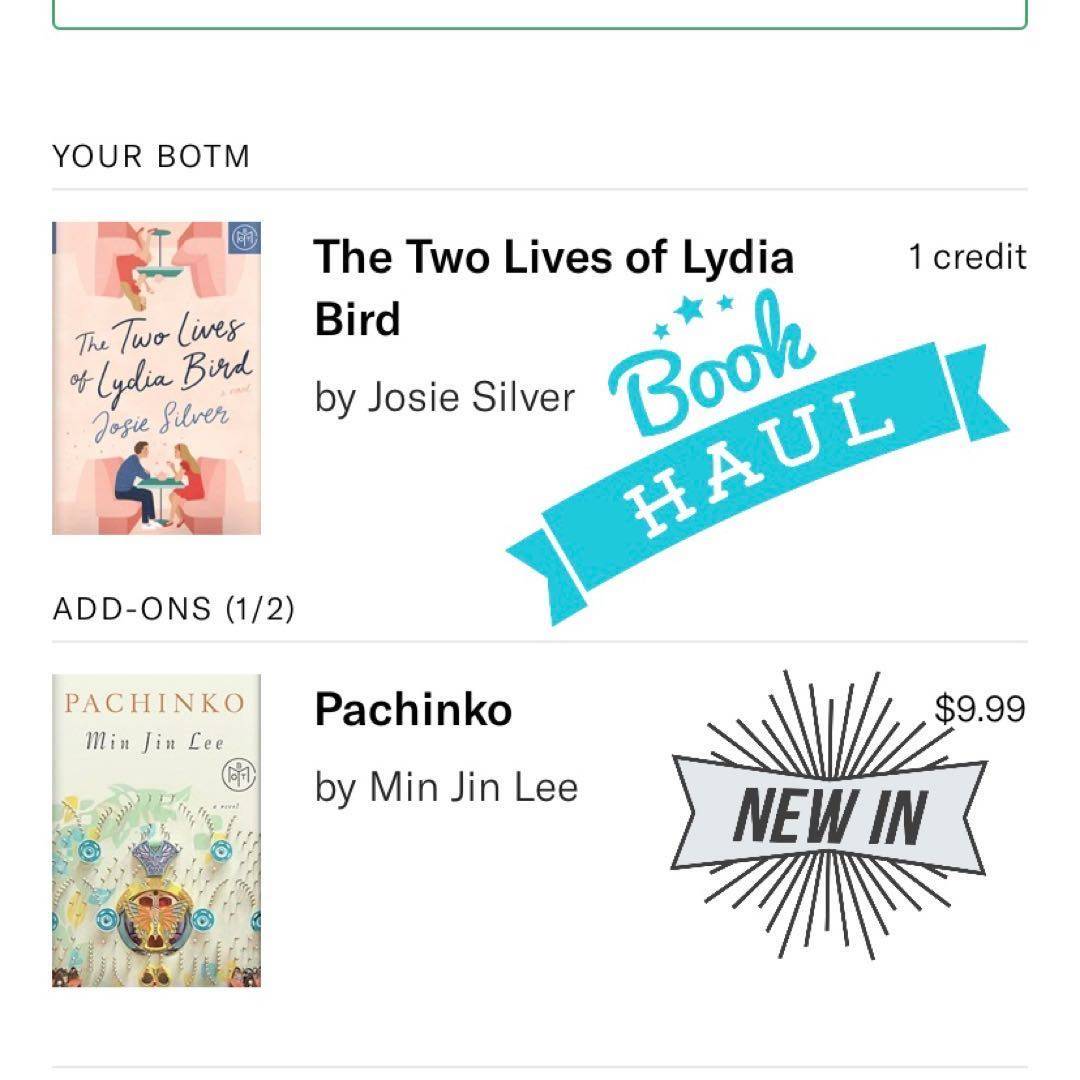The width and height of the screenshot is (1080, 1080).
Task: Tap the '1 credit' label
Action: 966,257
